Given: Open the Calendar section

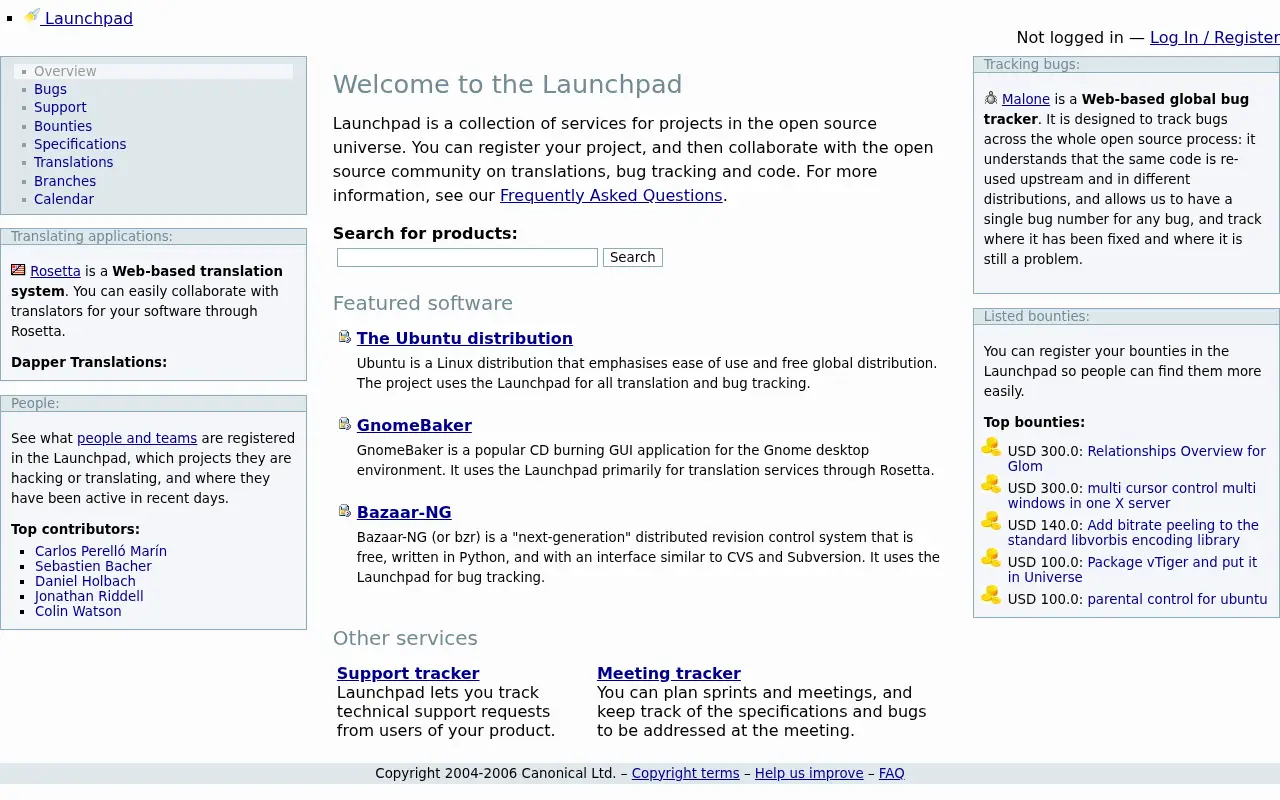Looking at the screenshot, I should pos(64,199).
